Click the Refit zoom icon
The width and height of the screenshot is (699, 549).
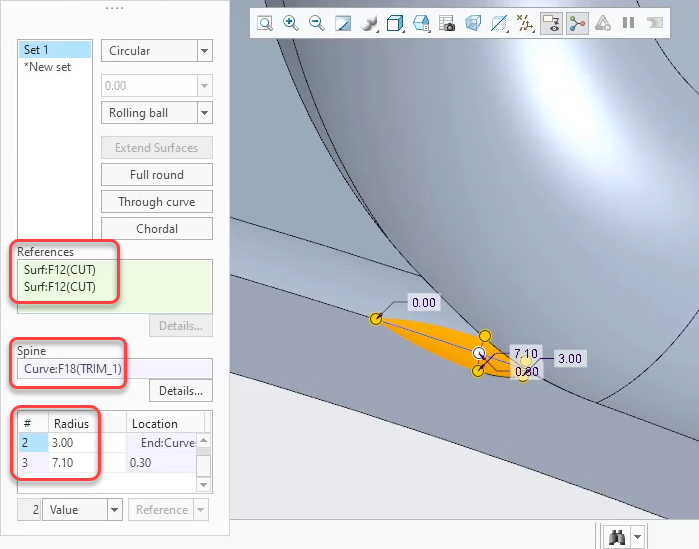(x=265, y=22)
